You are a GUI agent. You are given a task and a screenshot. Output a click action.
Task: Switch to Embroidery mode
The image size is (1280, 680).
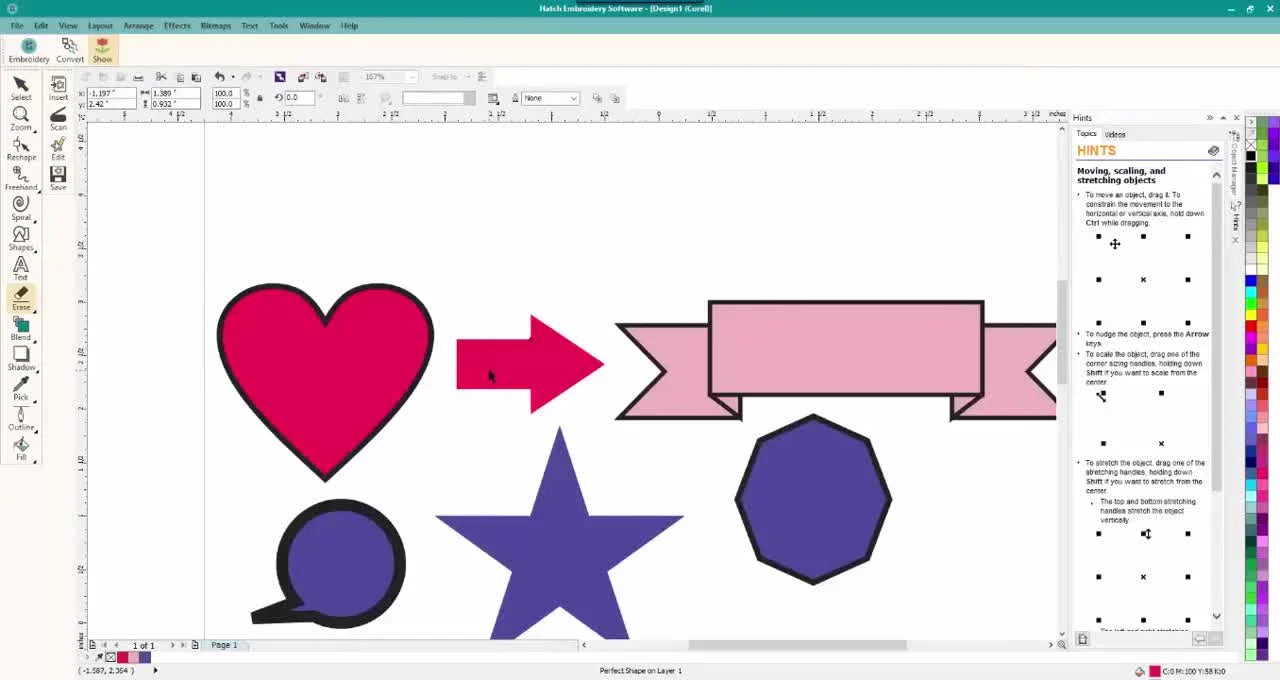coord(29,50)
